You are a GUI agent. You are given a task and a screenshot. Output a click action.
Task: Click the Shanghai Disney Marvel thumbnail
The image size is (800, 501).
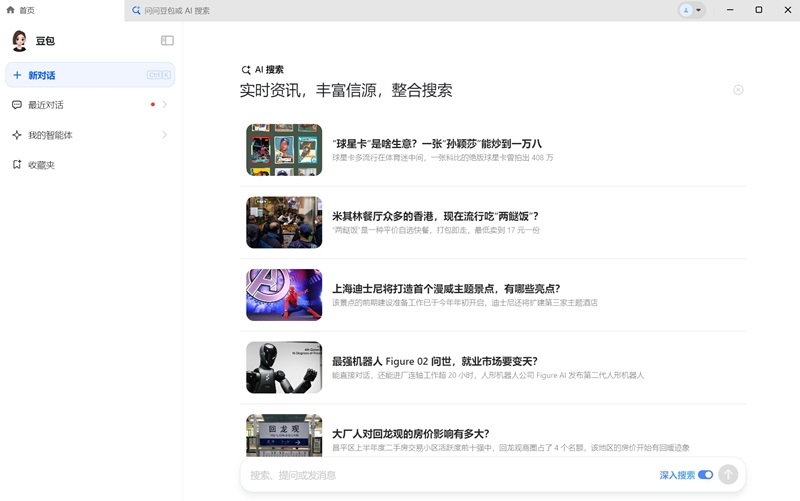[284, 295]
